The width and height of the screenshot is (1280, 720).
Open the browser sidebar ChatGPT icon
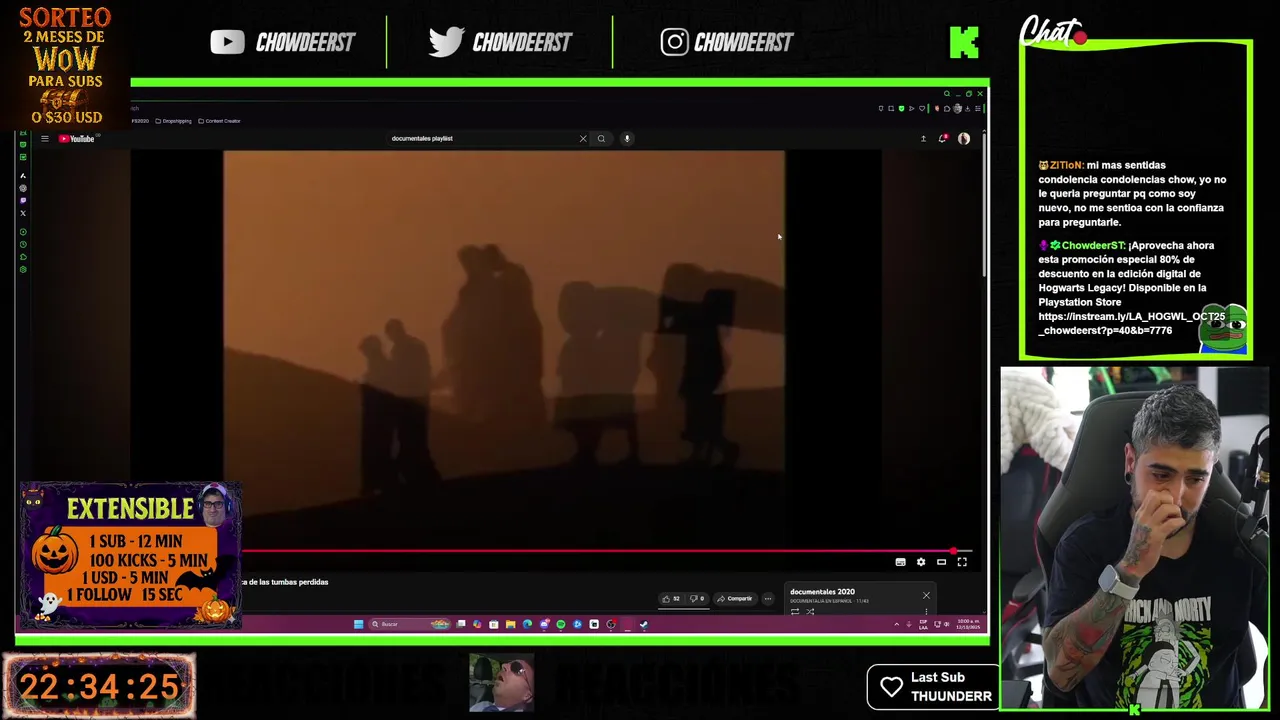tap(23, 188)
